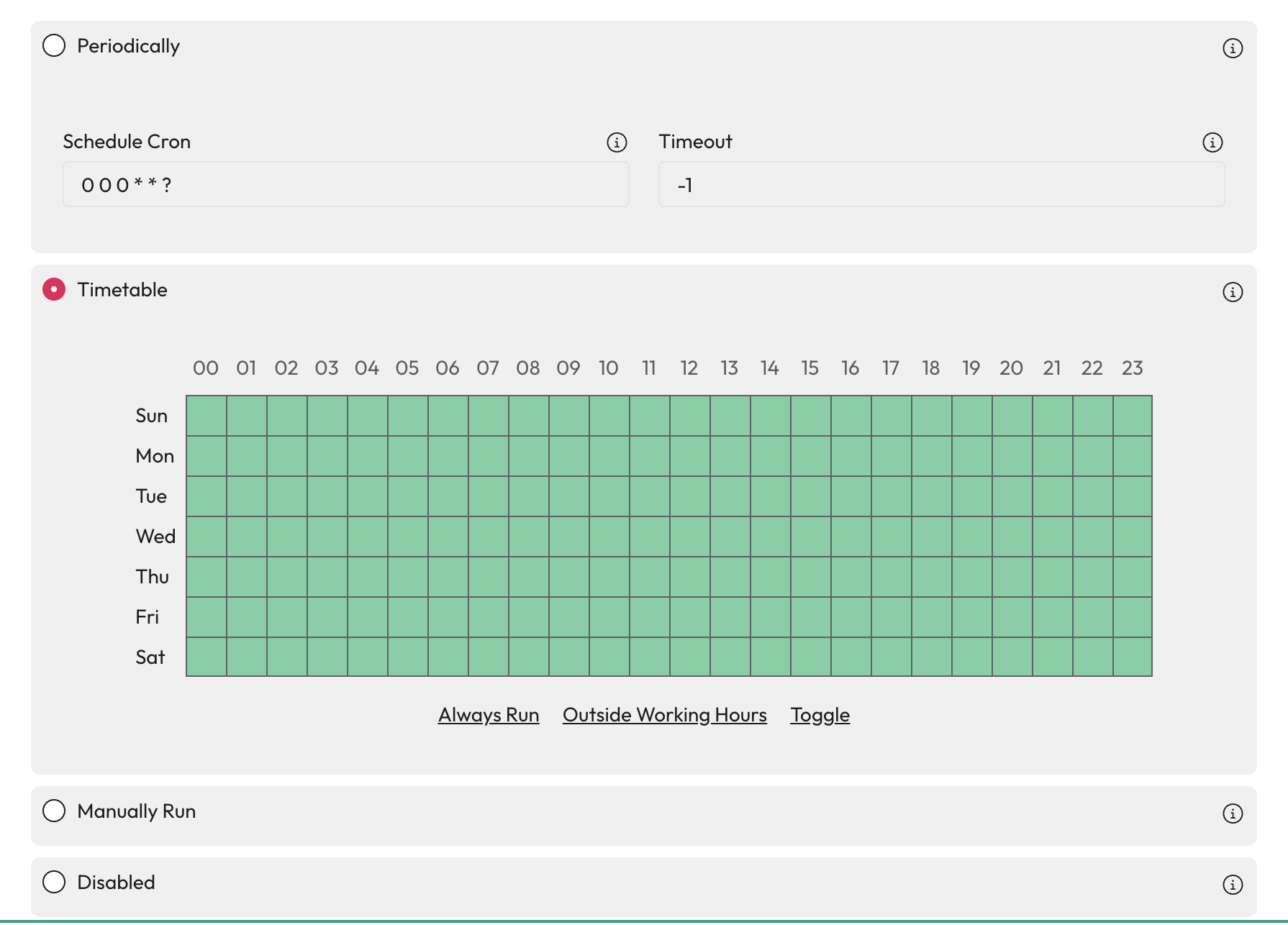The image size is (1288, 925).
Task: Toggle the Tue 03 timetable cell
Action: point(327,496)
